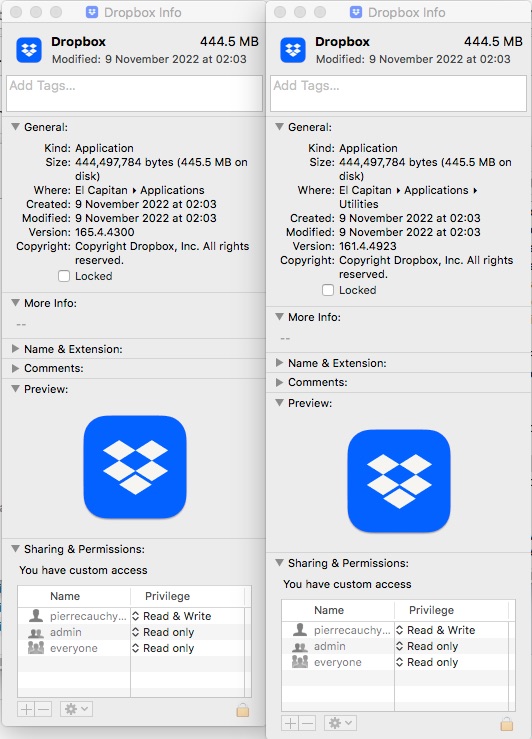Click Dropbox app icon in left window header
532x739 pixels.
pyautogui.click(x=29, y=50)
